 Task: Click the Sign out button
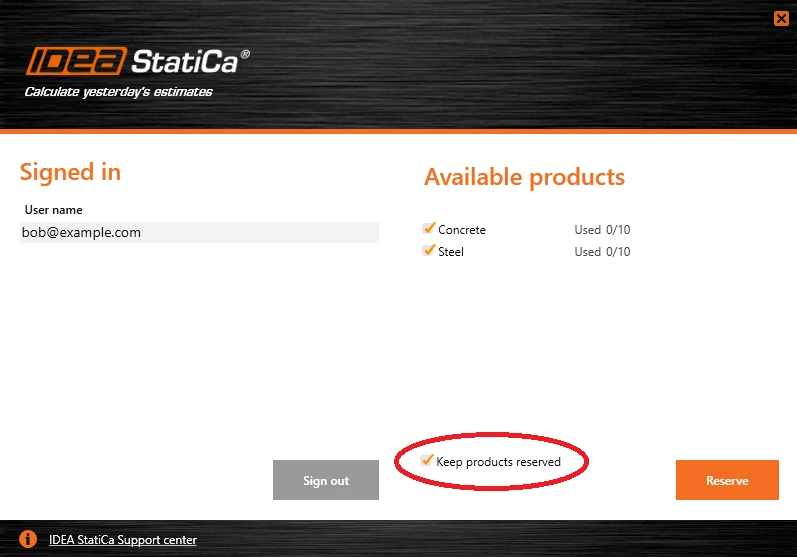point(326,480)
